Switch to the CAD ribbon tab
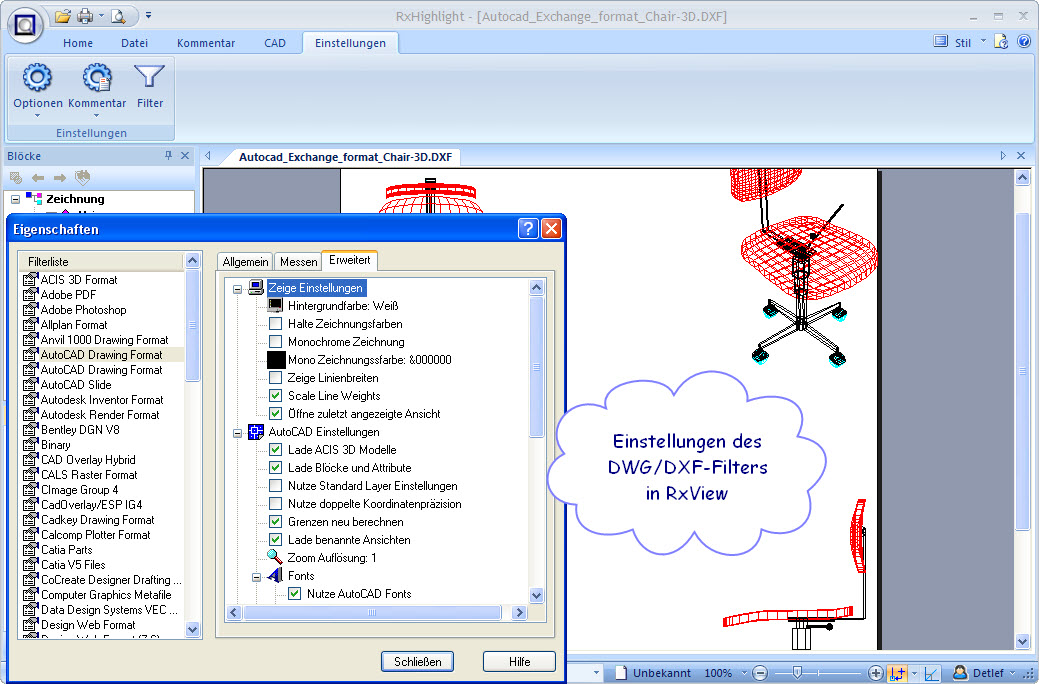The height and width of the screenshot is (684, 1039). pyautogui.click(x=275, y=43)
